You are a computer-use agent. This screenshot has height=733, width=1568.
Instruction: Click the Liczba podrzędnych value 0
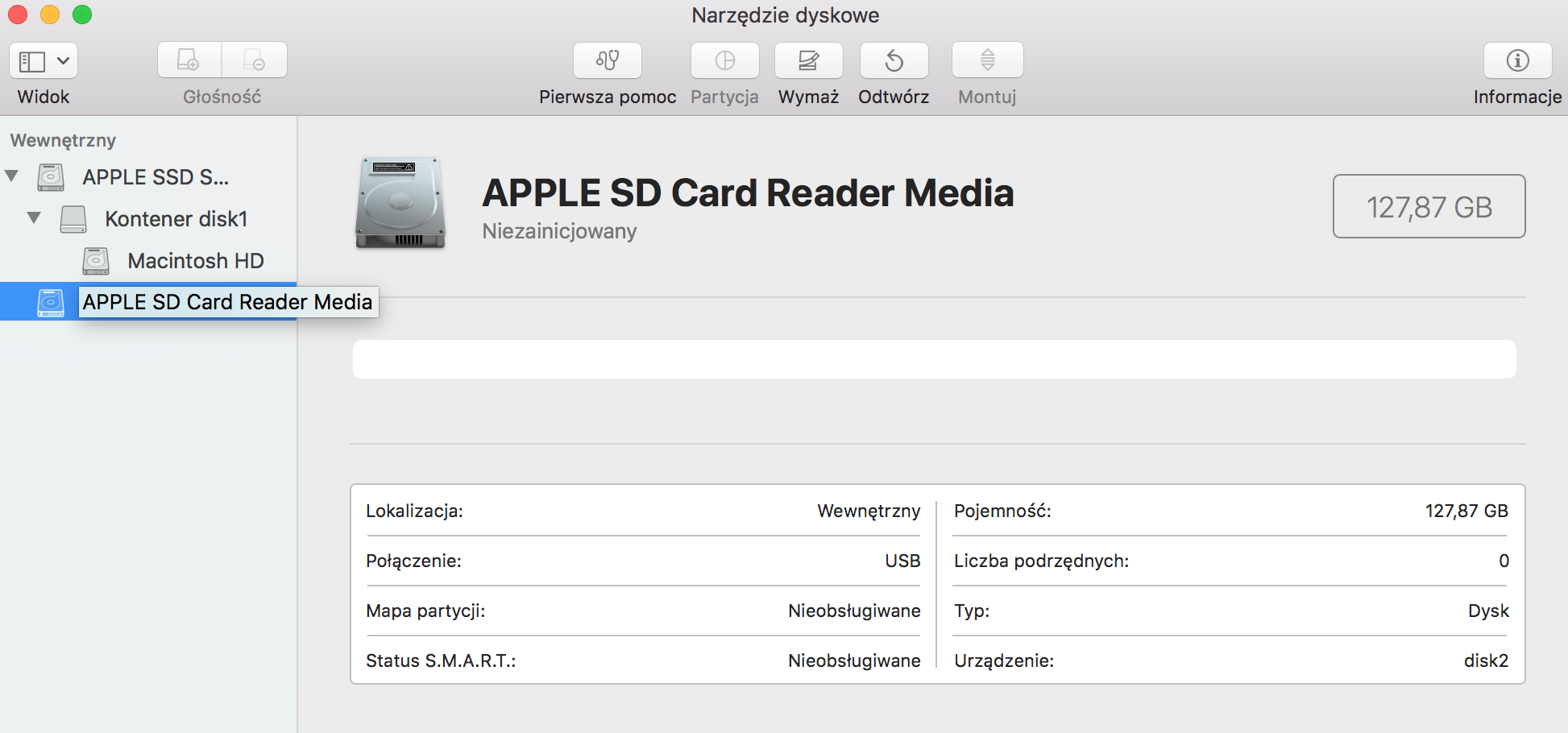[x=1504, y=561]
